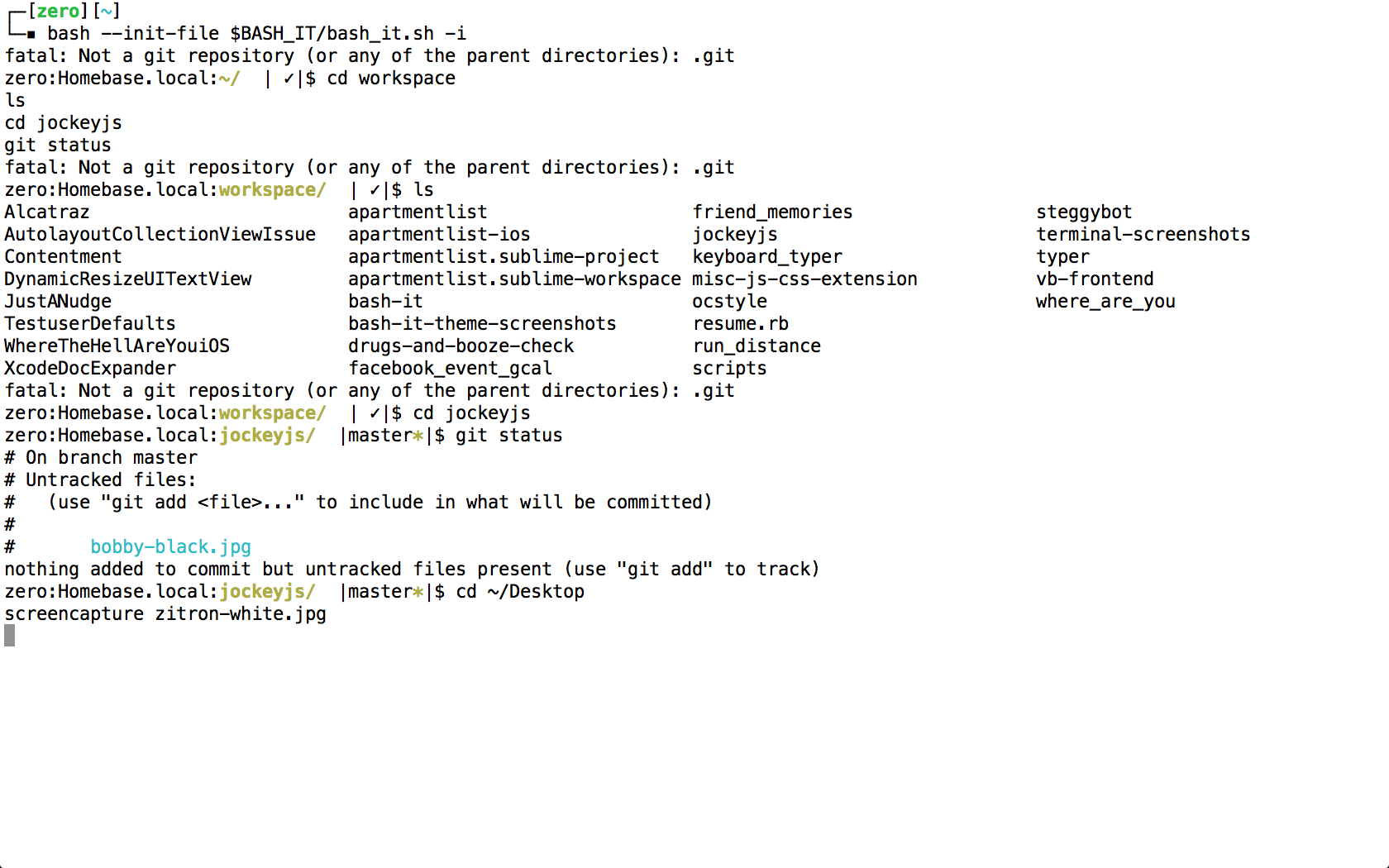Click the bash --init-file command on top line

coord(256,33)
